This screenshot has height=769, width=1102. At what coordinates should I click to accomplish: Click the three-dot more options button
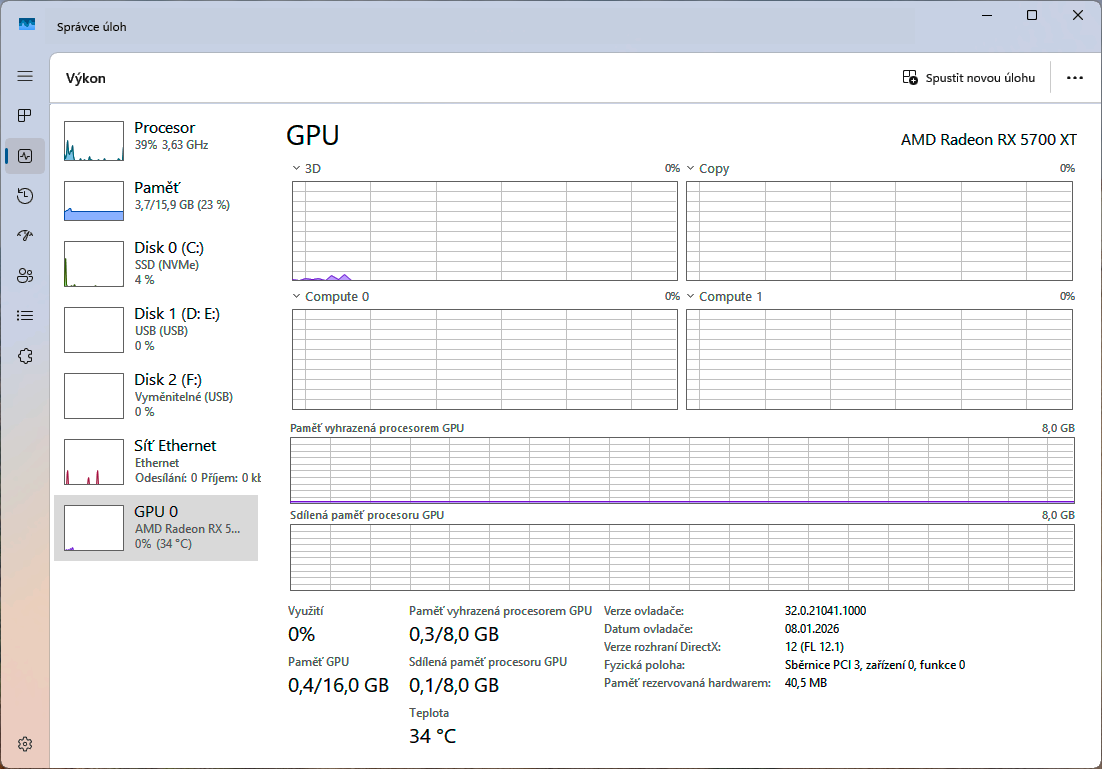[x=1075, y=78]
